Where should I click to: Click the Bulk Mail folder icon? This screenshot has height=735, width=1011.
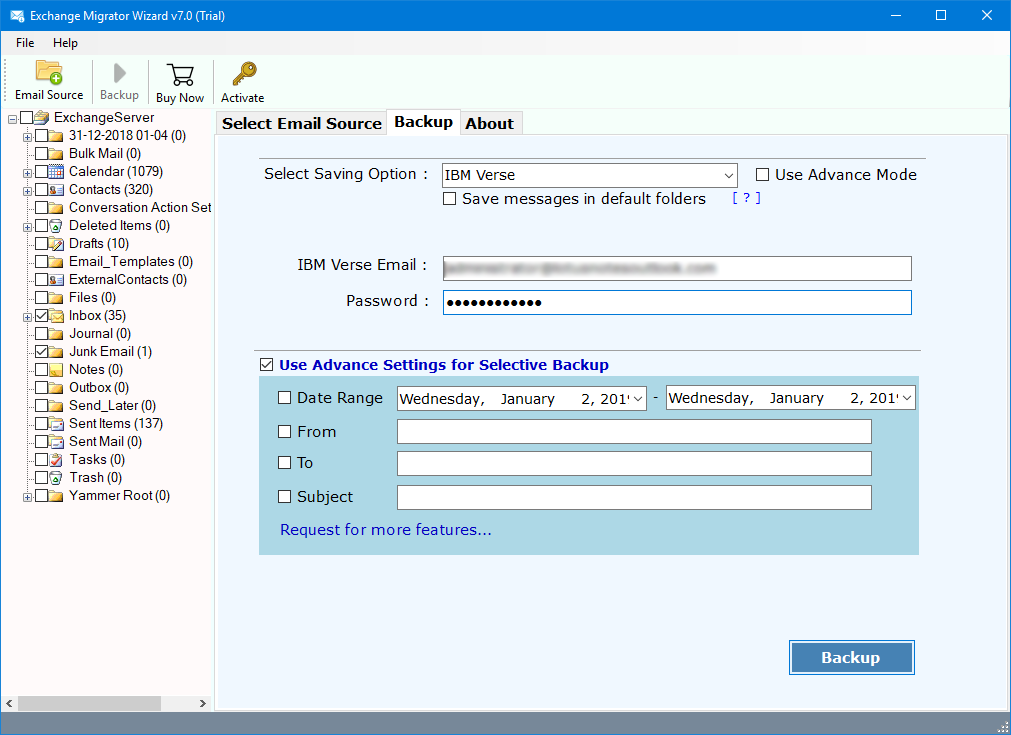[x=57, y=153]
